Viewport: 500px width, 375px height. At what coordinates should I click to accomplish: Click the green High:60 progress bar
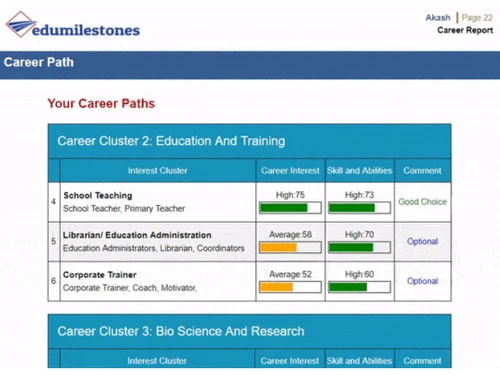click(359, 287)
